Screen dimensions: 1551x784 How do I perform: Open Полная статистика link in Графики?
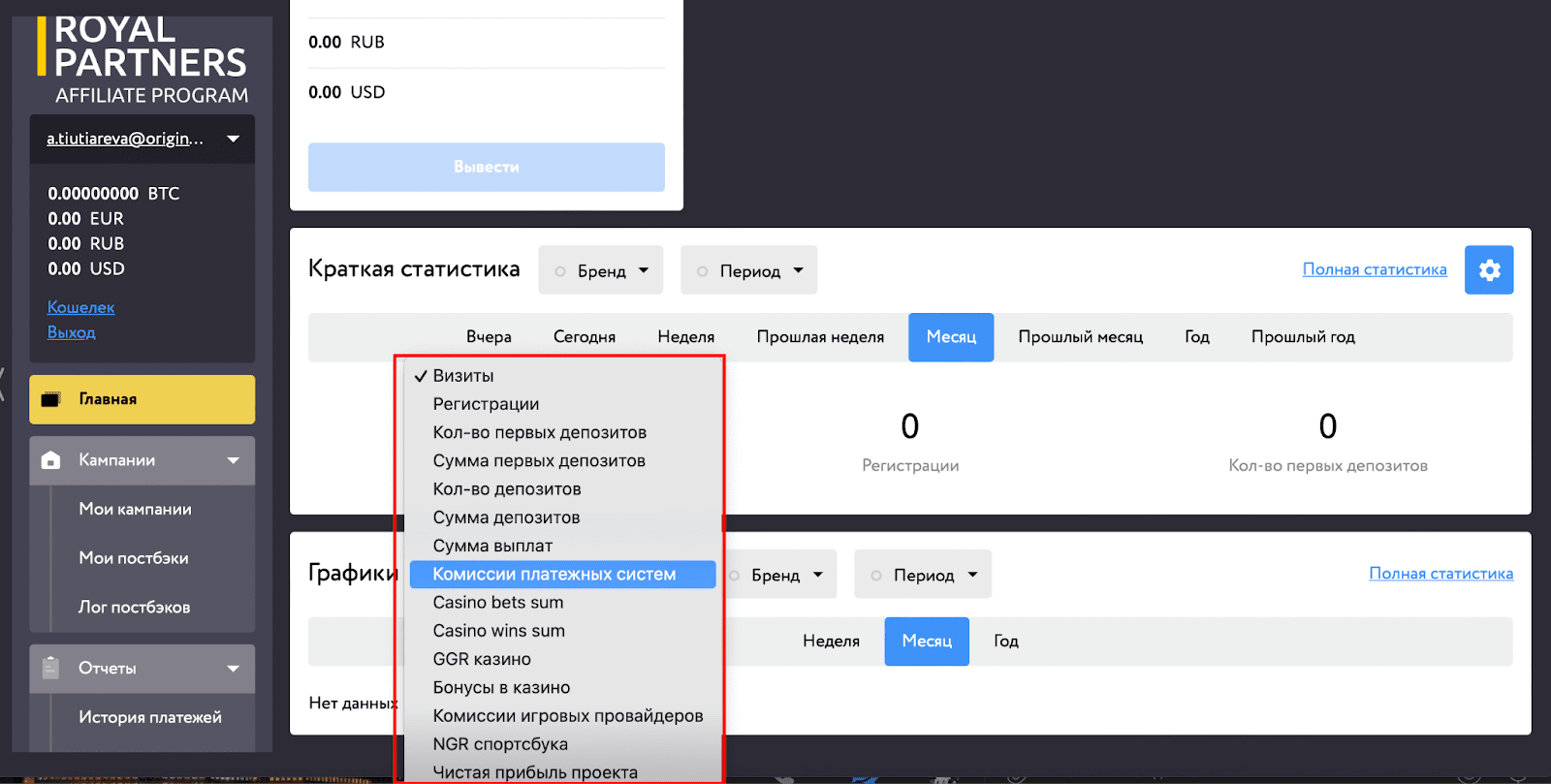point(1440,574)
